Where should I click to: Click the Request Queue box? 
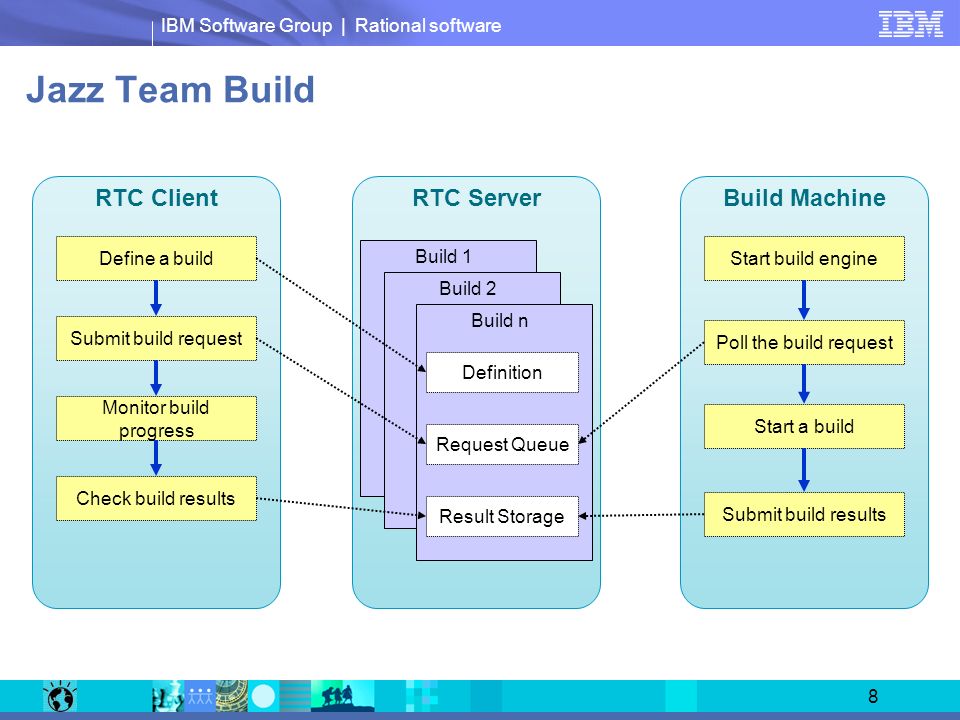502,444
